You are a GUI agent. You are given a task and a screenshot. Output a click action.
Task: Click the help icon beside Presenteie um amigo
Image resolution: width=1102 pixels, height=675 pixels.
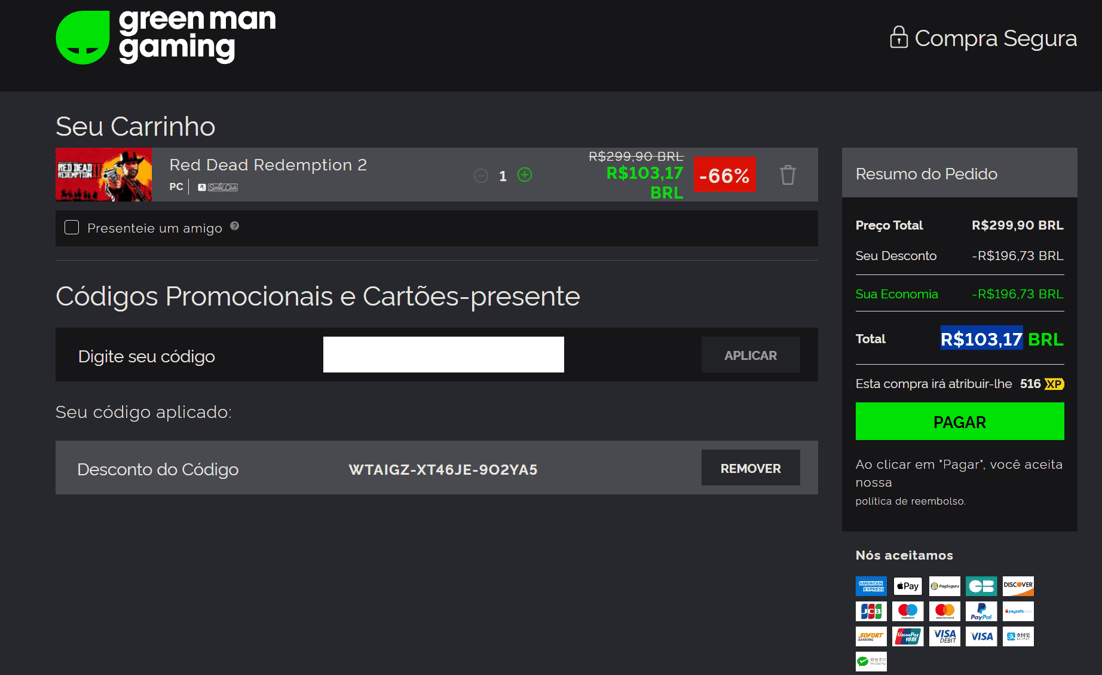coord(235,226)
